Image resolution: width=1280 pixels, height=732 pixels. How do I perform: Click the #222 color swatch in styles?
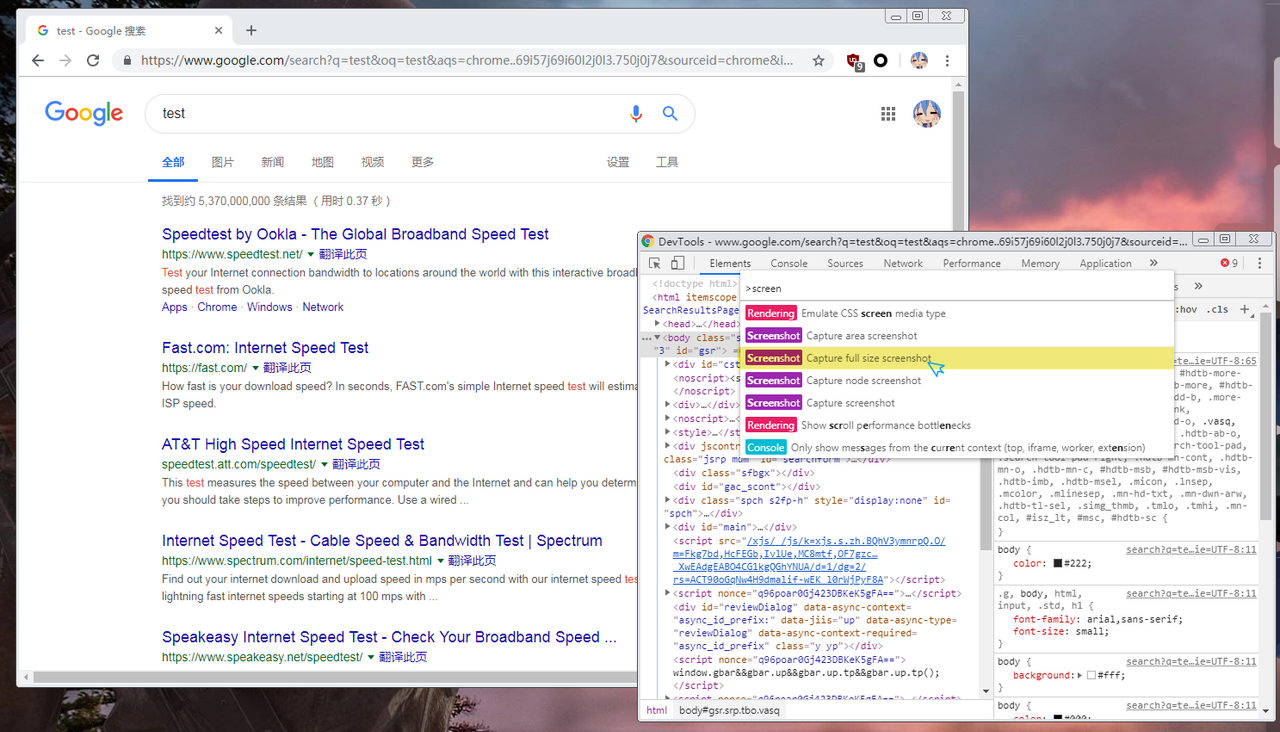(x=1058, y=563)
